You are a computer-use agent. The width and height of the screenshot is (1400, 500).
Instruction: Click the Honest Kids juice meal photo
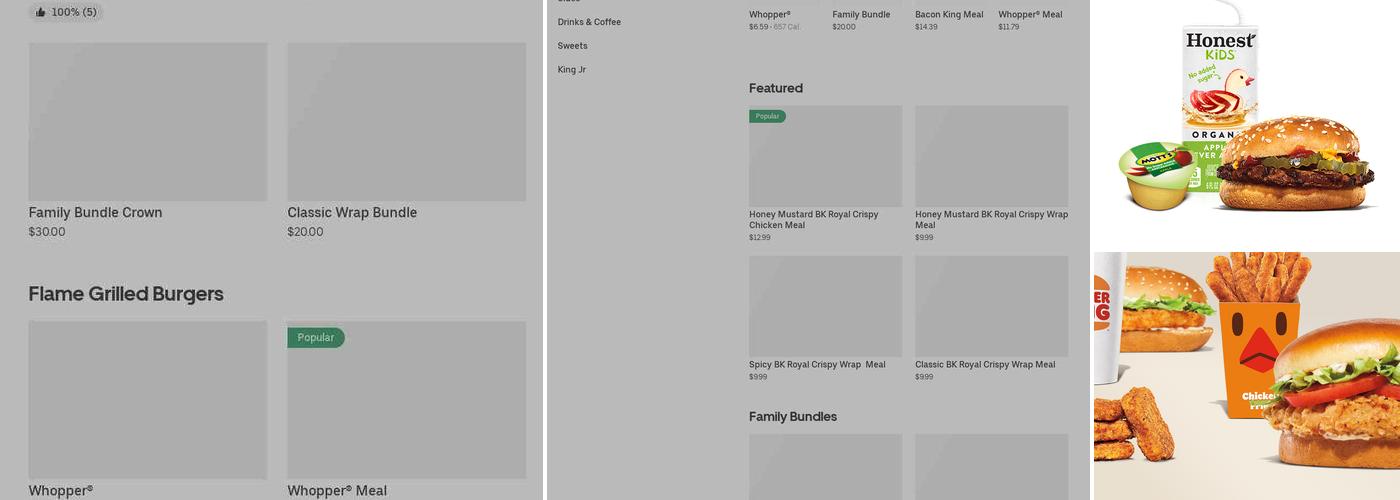pos(1246,120)
